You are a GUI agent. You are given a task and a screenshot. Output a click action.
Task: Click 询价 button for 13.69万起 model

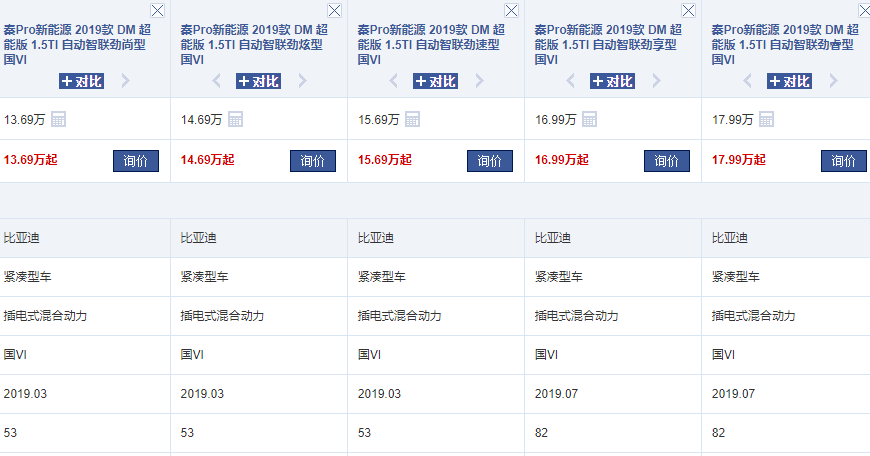(x=136, y=161)
